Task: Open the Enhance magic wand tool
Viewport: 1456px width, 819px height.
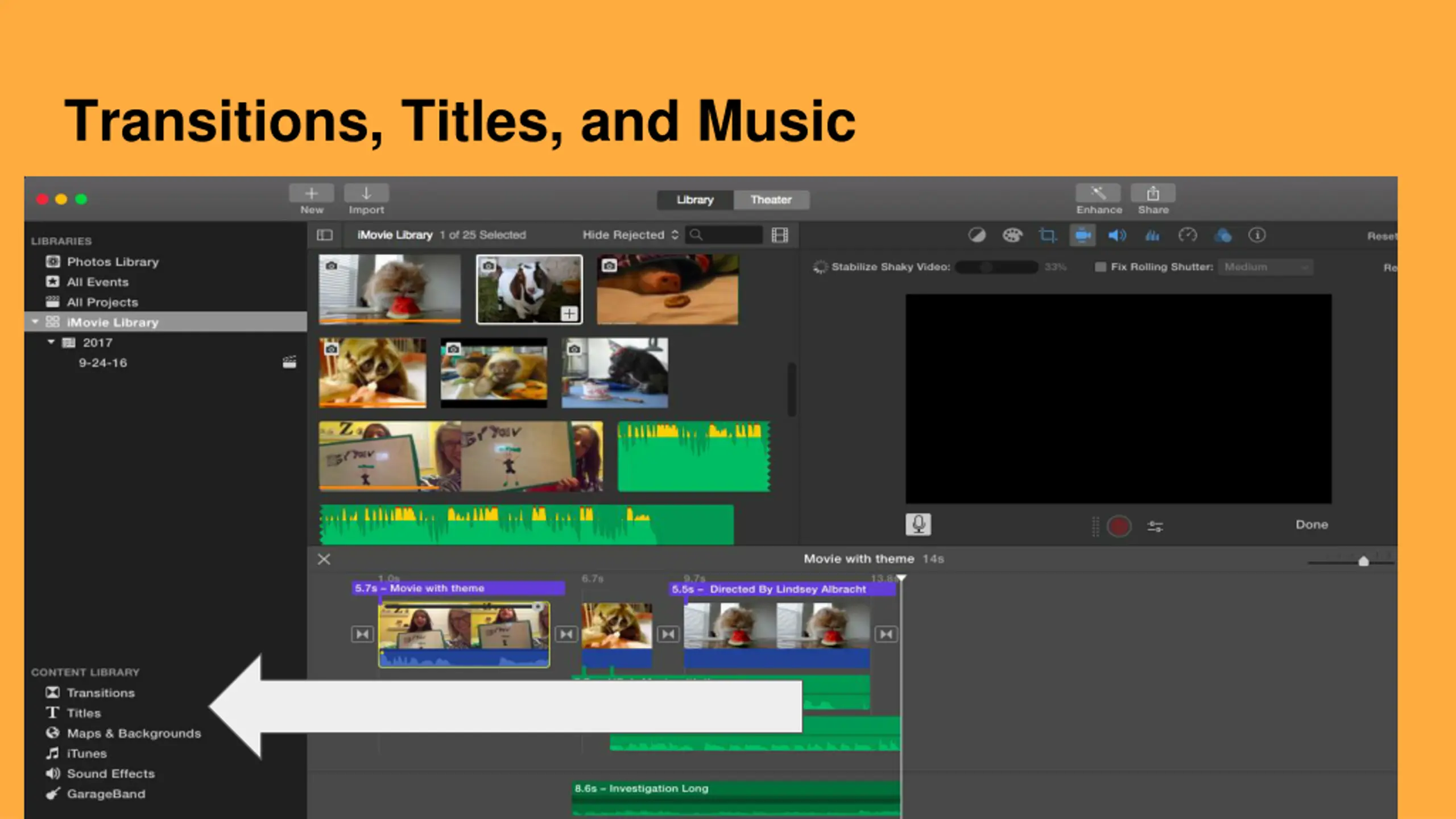Action: (1098, 193)
